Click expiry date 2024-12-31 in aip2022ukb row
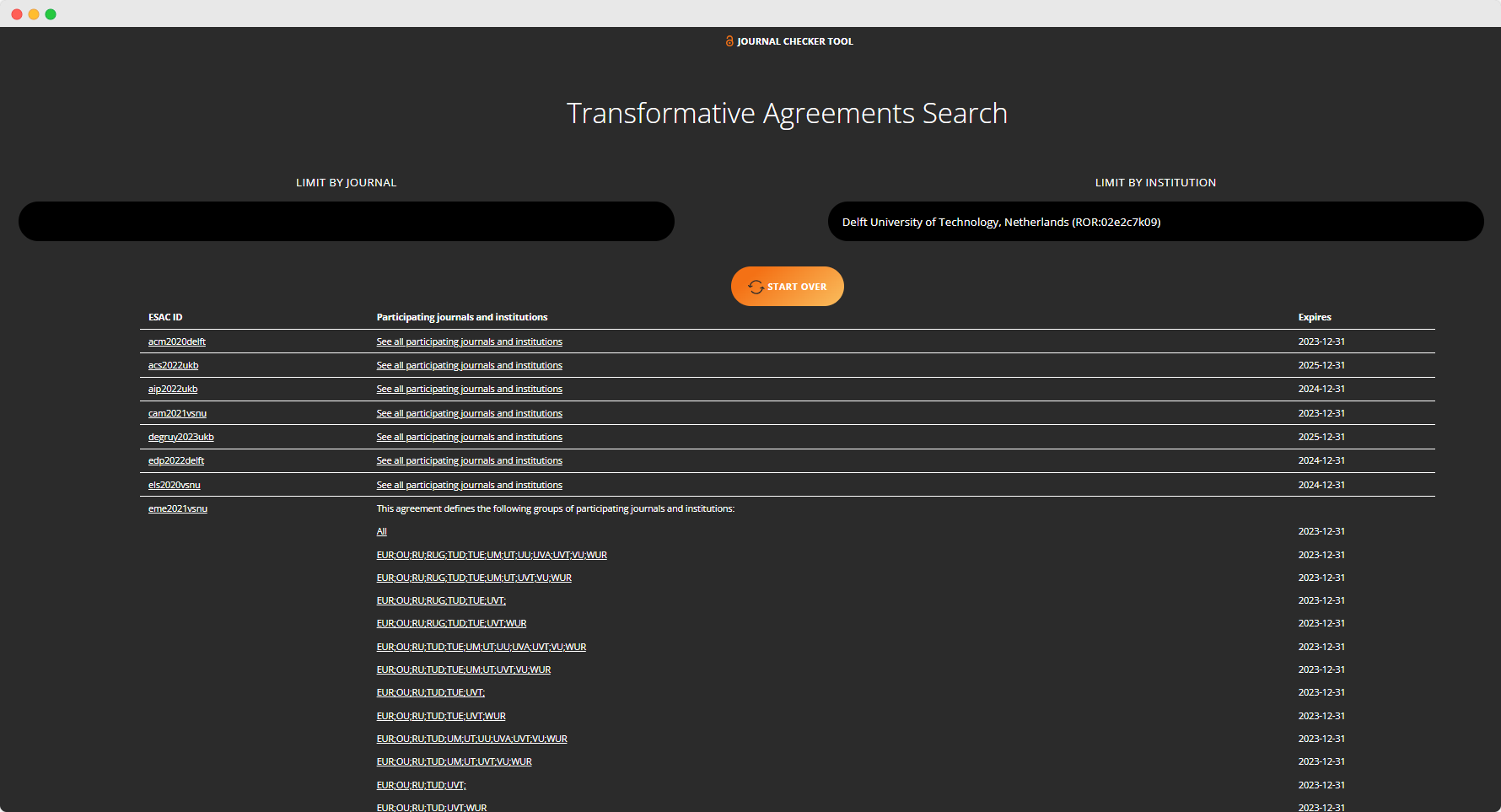The image size is (1501, 812). click(1321, 389)
